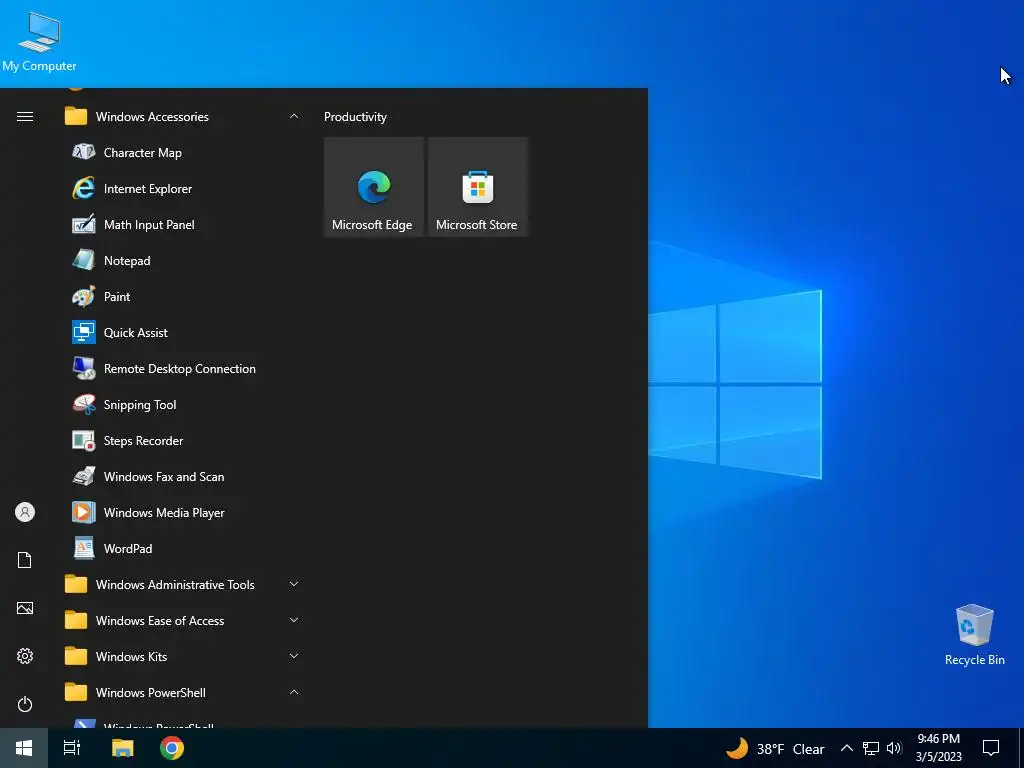Open the clock showing 9:46 PM
The width and height of the screenshot is (1024, 768).
click(x=938, y=748)
